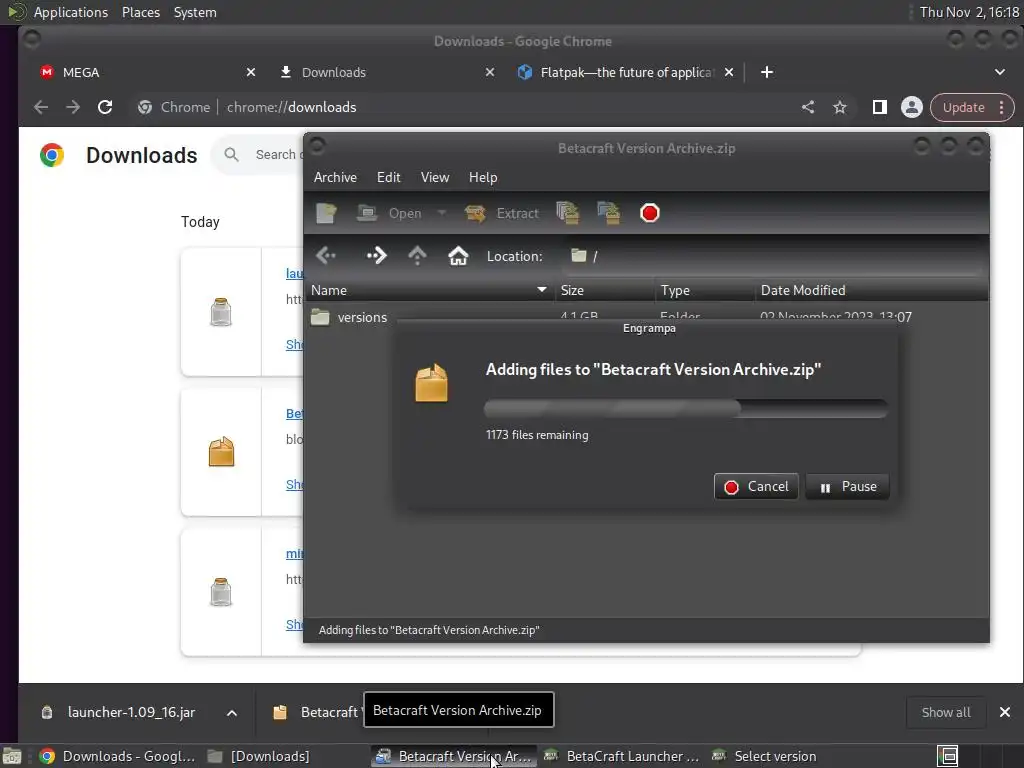This screenshot has height=768, width=1024.
Task: Close the Chrome download shelf
Action: coord(1004,712)
